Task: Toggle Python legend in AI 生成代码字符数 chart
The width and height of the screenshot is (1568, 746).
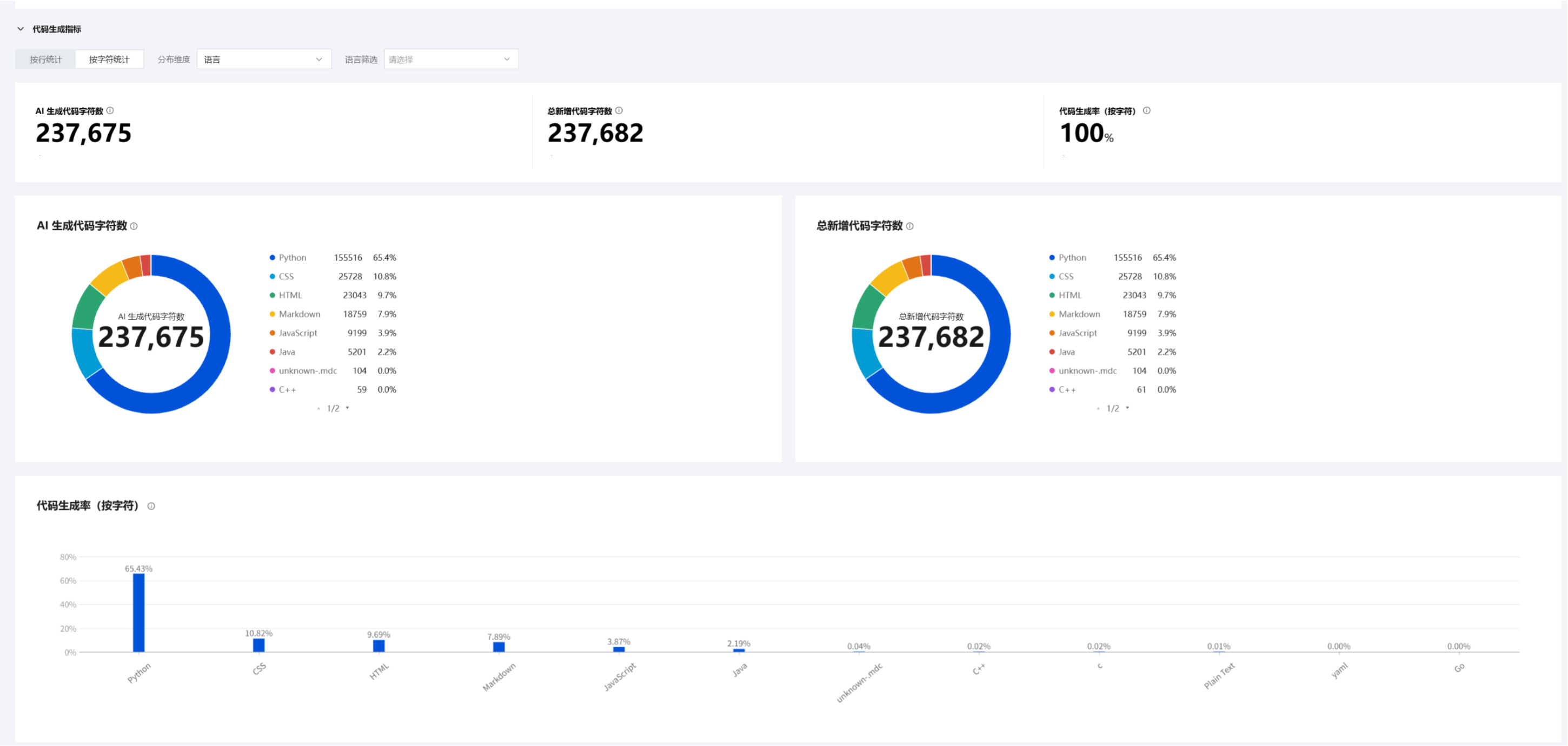Action: coord(333,257)
